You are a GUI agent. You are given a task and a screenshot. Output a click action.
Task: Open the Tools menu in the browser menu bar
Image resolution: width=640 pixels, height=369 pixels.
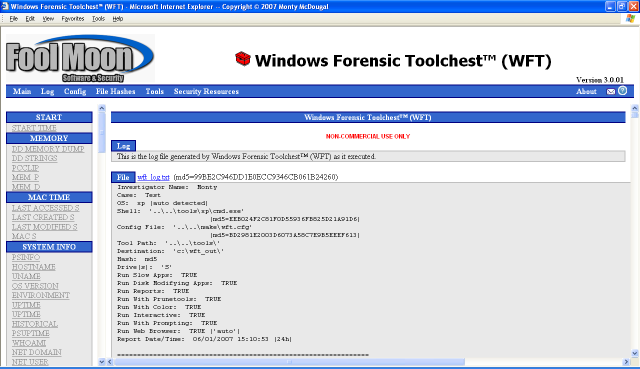point(98,19)
